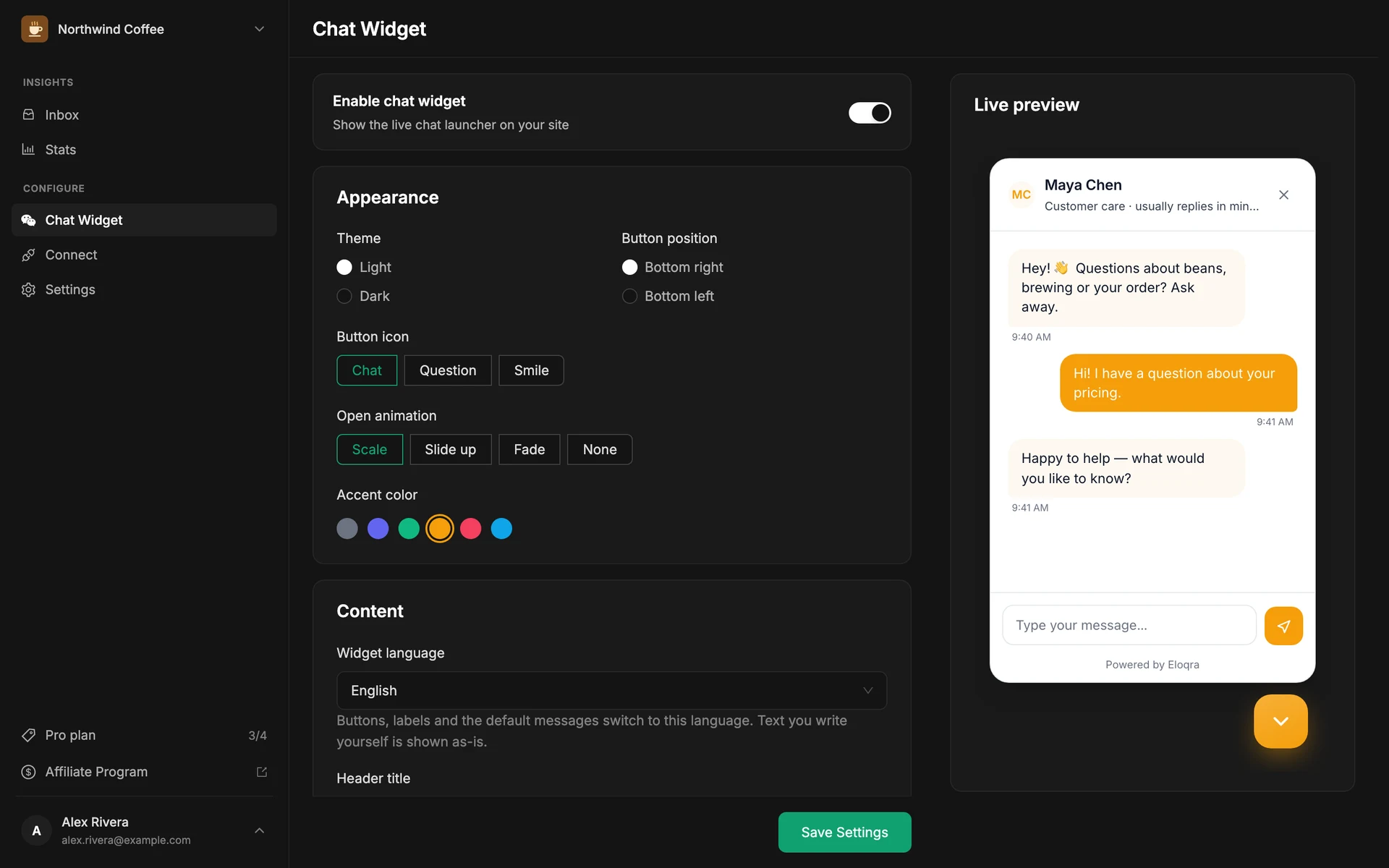Choose Bottom right button position
The height and width of the screenshot is (868, 1389).
629,267
